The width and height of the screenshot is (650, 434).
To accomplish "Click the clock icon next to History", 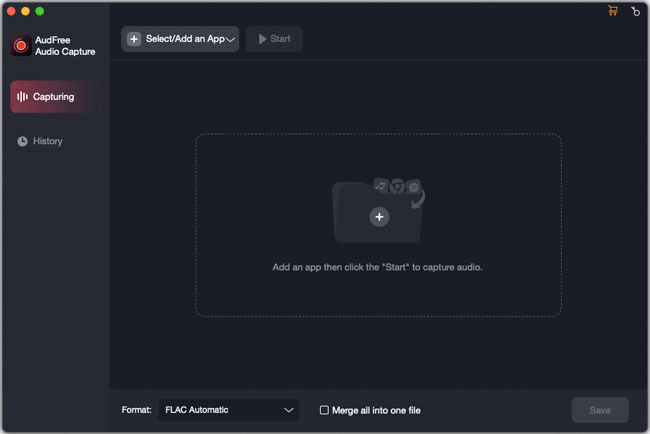I will (x=22, y=141).
